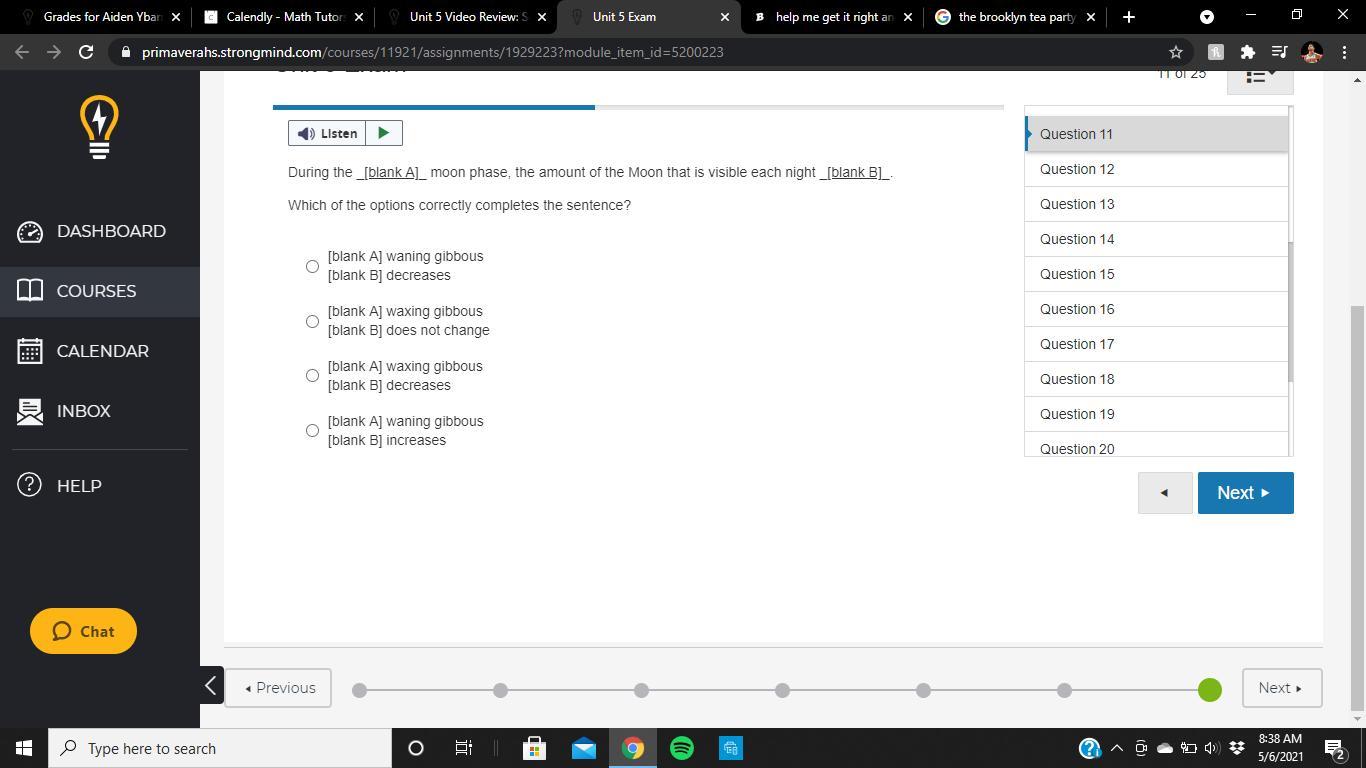The width and height of the screenshot is (1366, 768).
Task: Jump to Question 16 in the list
Action: [x=1156, y=309]
